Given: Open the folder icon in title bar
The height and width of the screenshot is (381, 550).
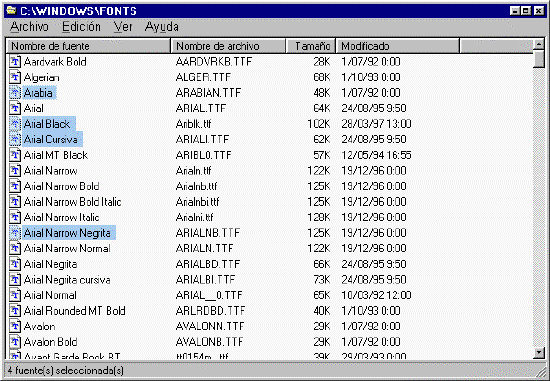Looking at the screenshot, I should [x=11, y=11].
